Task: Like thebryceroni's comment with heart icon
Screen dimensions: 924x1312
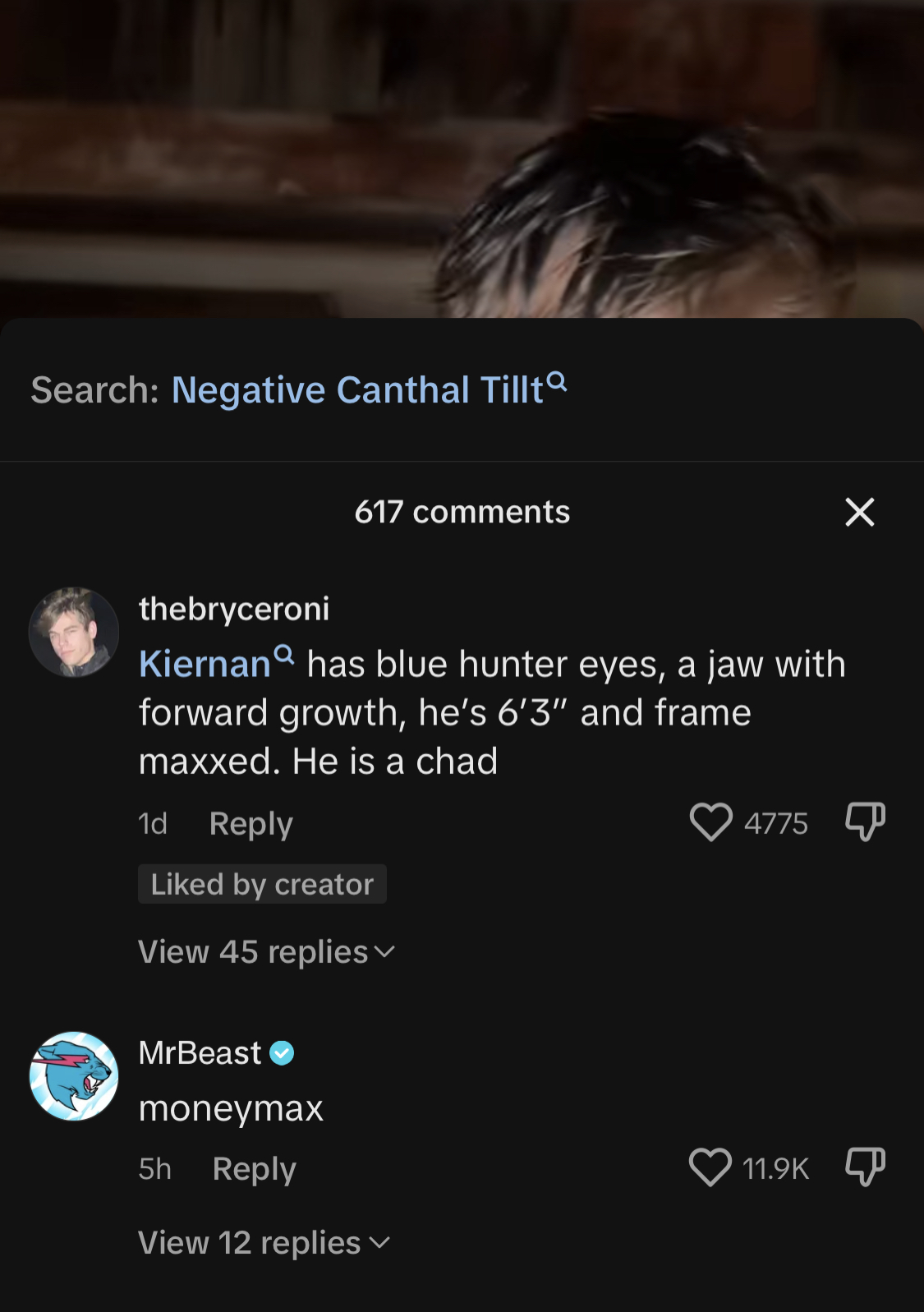Action: 710,822
